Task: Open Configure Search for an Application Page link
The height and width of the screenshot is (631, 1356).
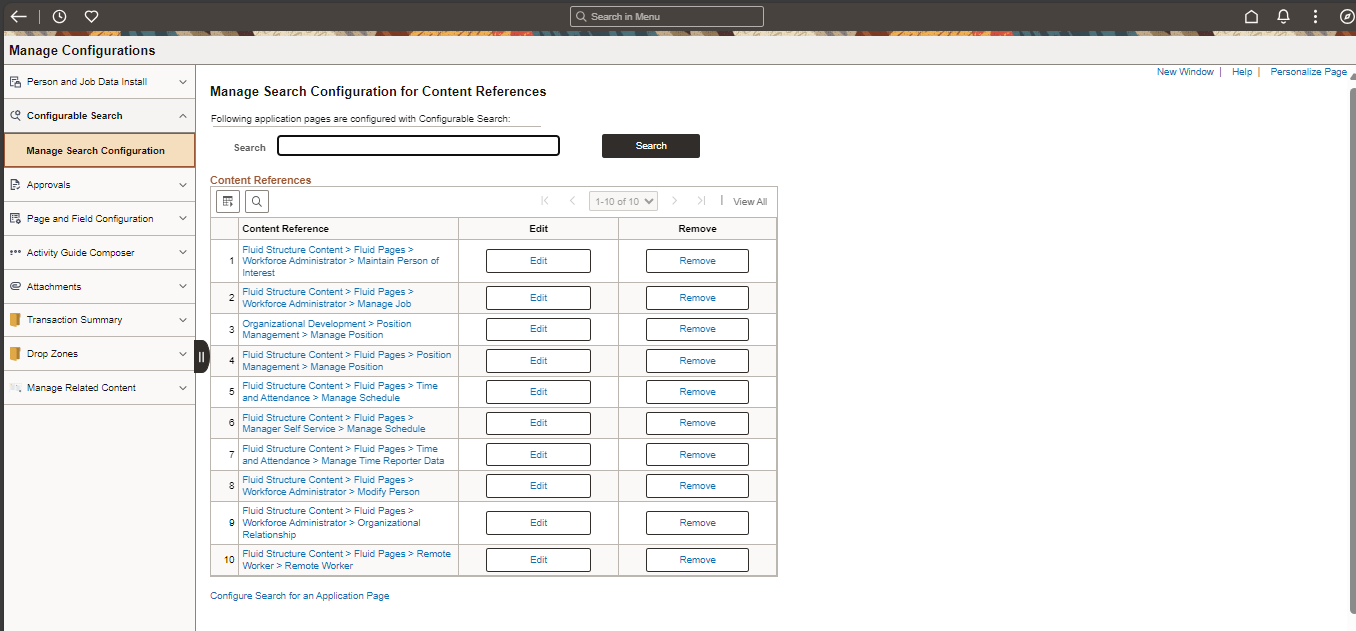Action: 299,596
